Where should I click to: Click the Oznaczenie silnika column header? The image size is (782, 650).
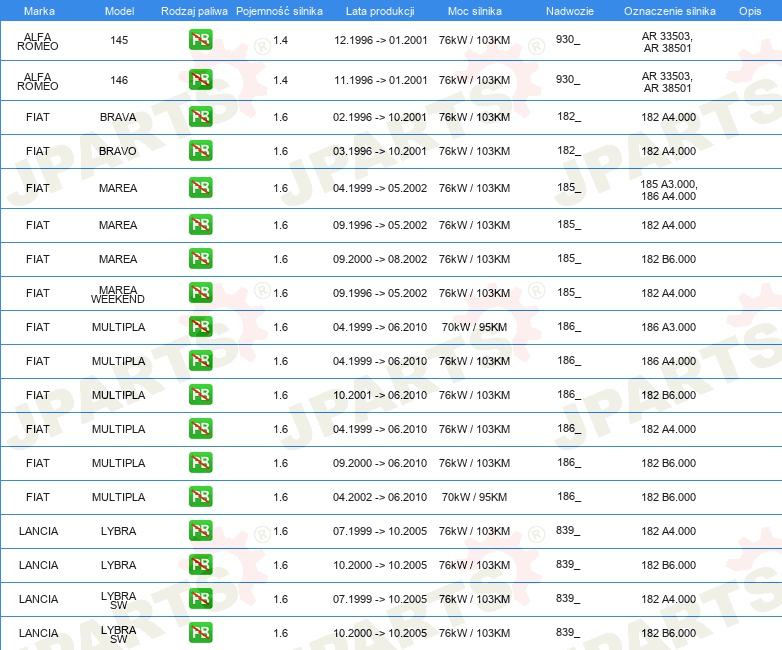tap(670, 11)
